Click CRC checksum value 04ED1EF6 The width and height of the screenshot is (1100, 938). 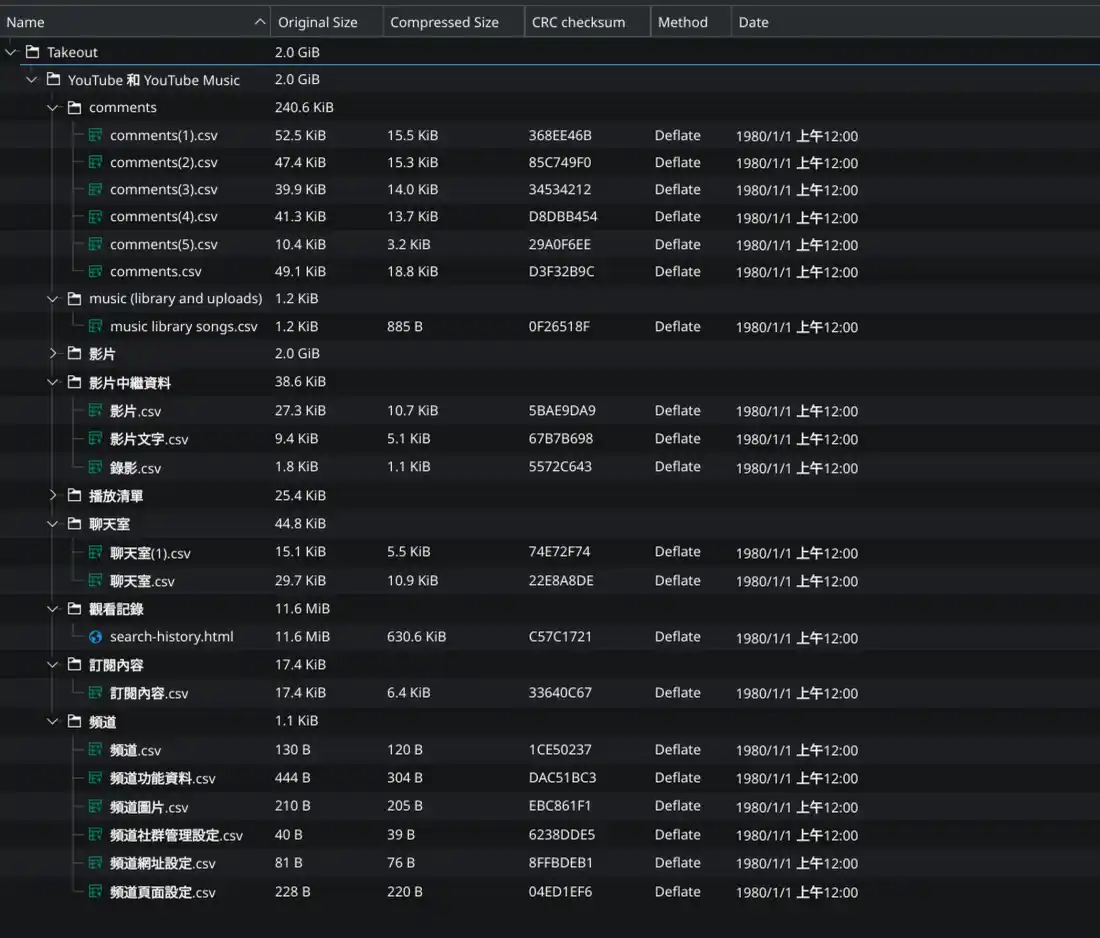pos(560,892)
